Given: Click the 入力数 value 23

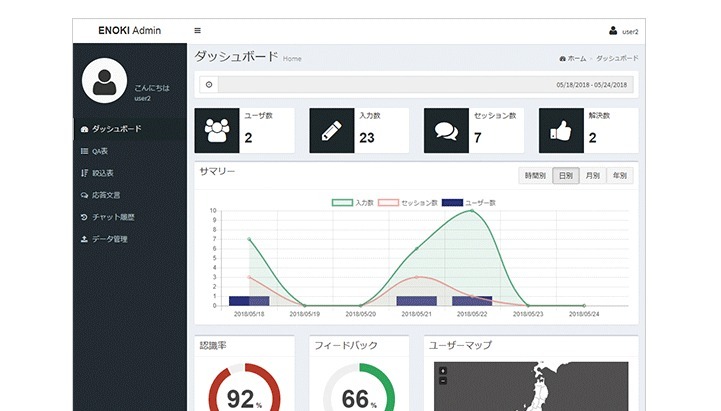Looking at the screenshot, I should (x=367, y=137).
